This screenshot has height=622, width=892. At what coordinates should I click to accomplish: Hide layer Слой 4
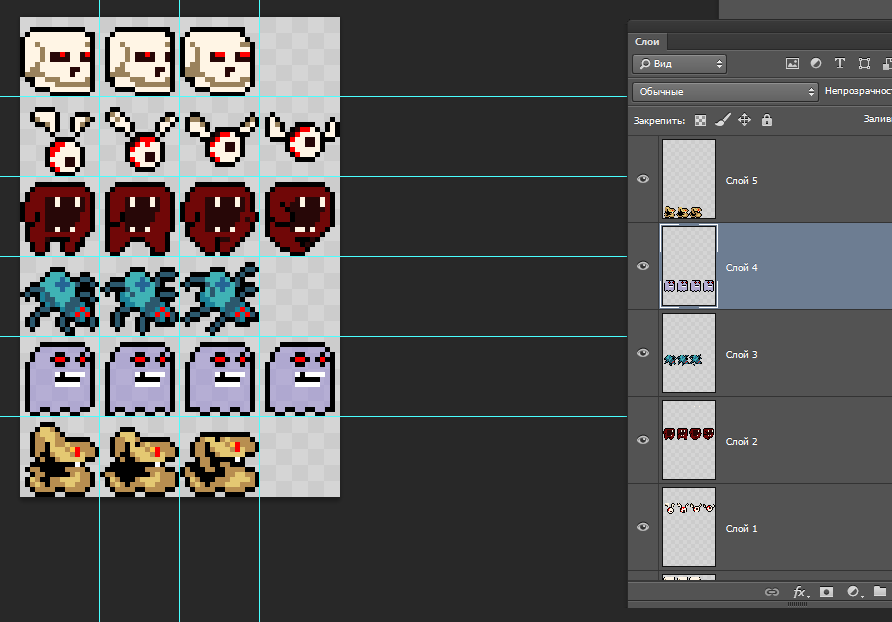coord(643,266)
